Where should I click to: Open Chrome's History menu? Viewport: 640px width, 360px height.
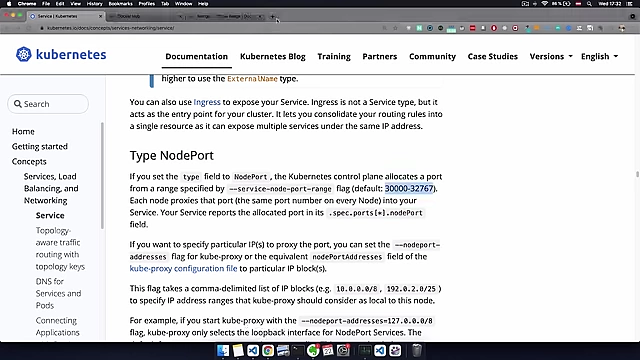pos(94,4)
